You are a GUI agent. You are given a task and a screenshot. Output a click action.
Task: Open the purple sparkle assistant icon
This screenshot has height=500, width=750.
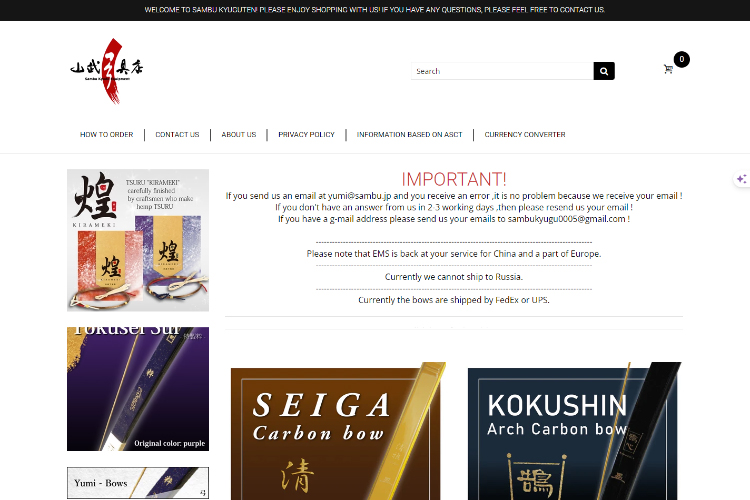click(741, 179)
